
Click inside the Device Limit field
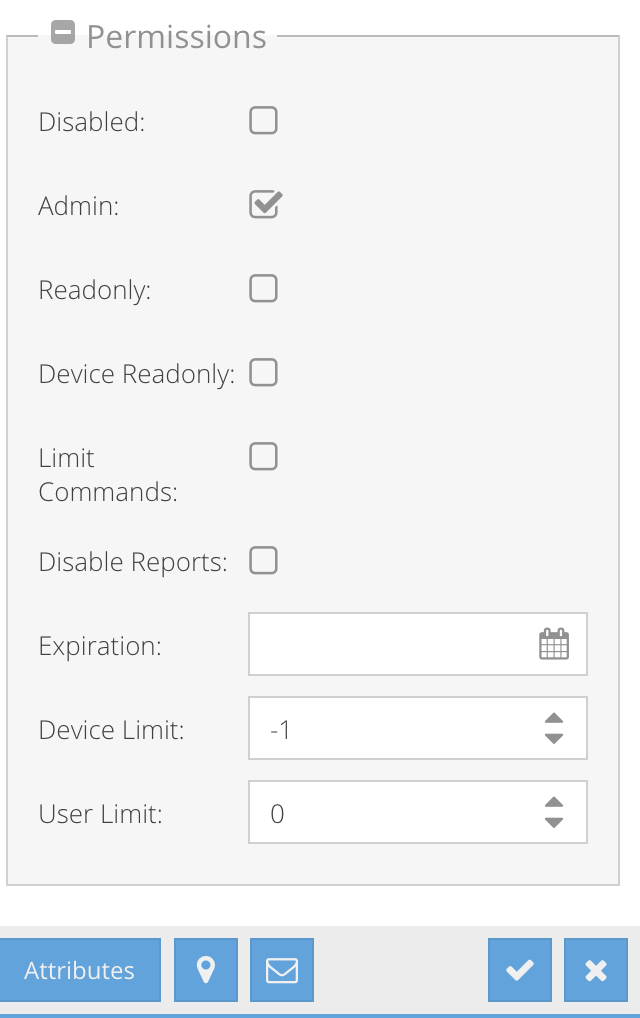400,728
